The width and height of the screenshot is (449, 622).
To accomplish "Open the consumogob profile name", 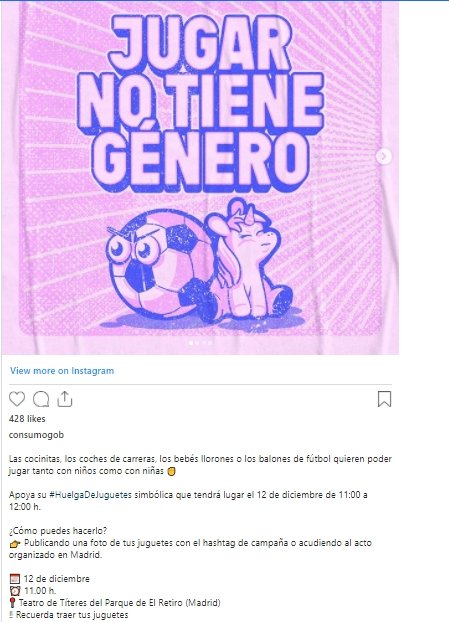I will pyautogui.click(x=36, y=435).
